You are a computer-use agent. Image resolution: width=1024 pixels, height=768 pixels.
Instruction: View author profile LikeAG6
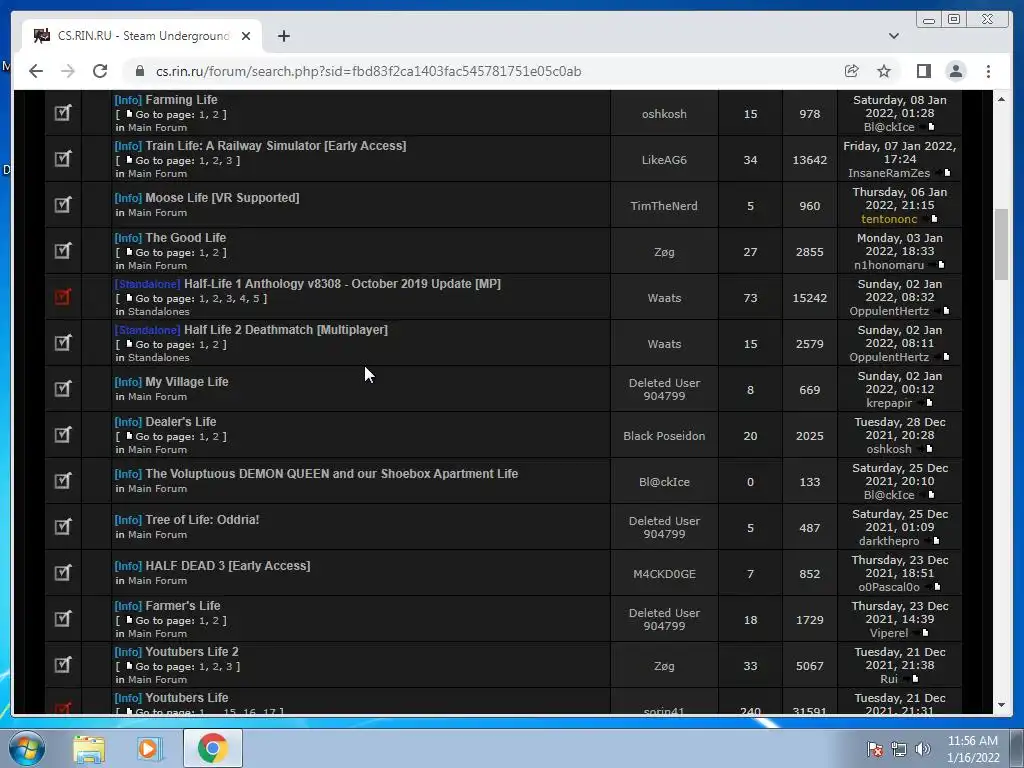(x=664, y=160)
